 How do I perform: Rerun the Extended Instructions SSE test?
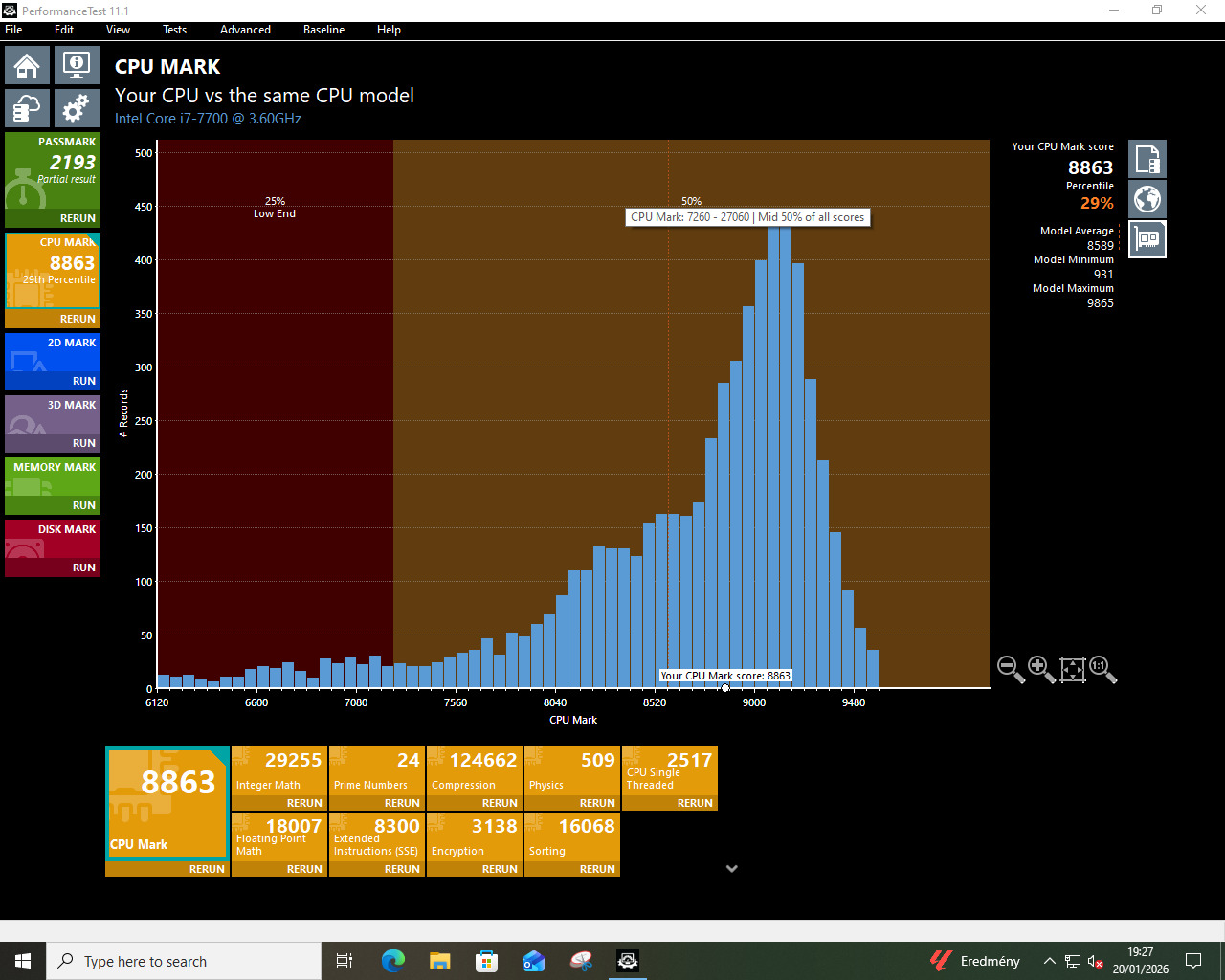pos(402,869)
